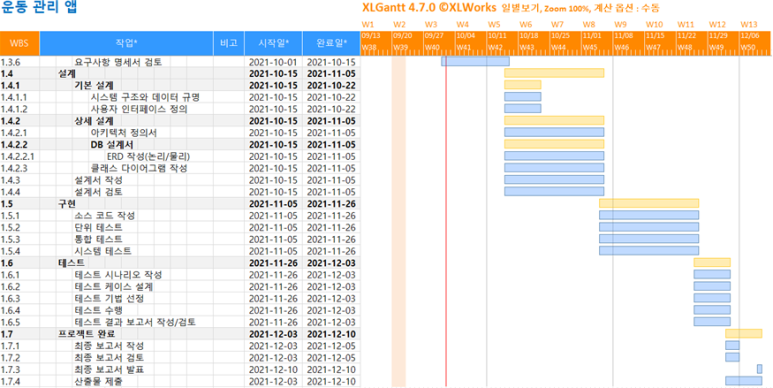Click the yellow summary bar for 구현

[x=649, y=203]
